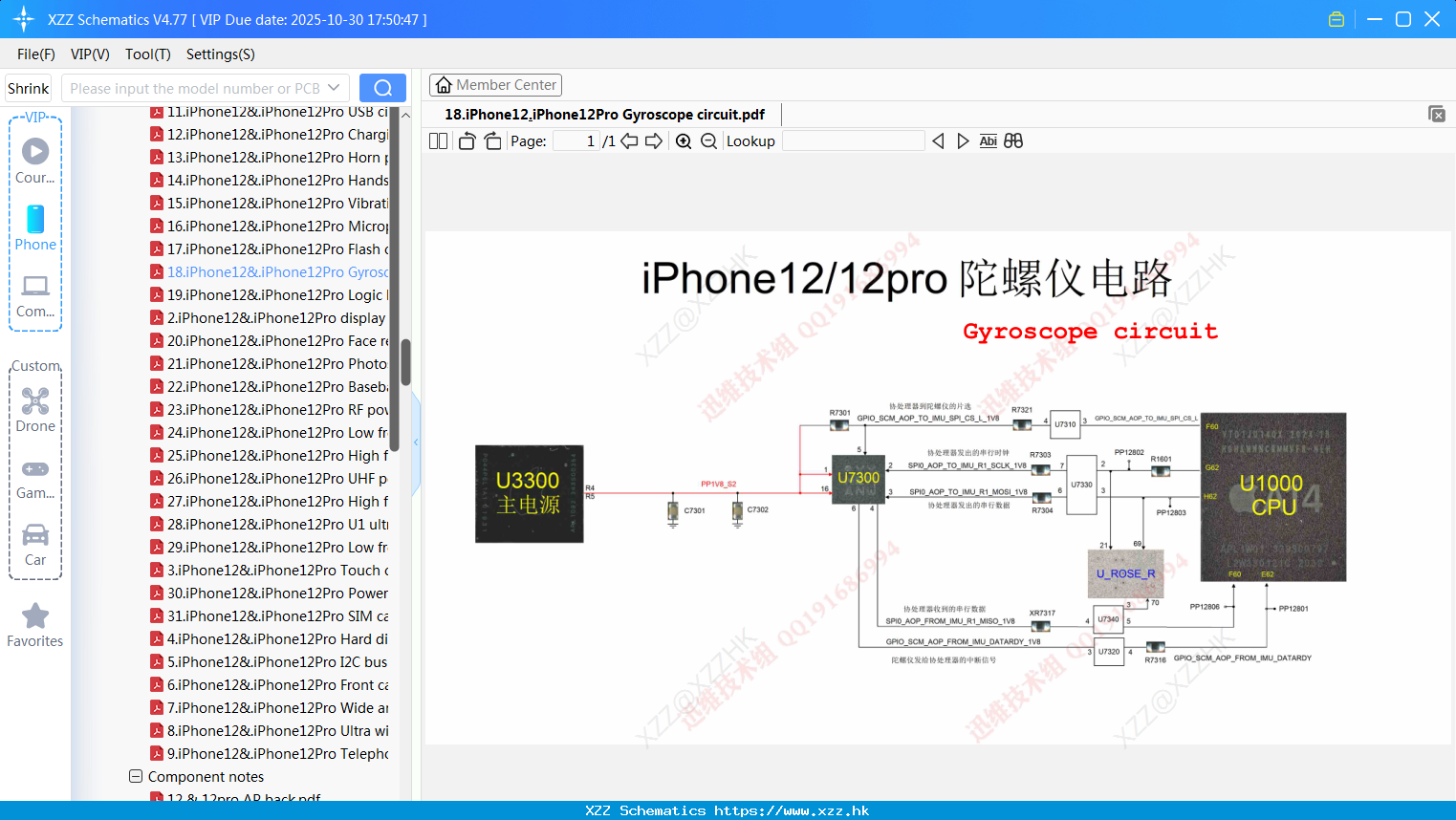Toggle whole-word match Abi icon

tap(988, 141)
